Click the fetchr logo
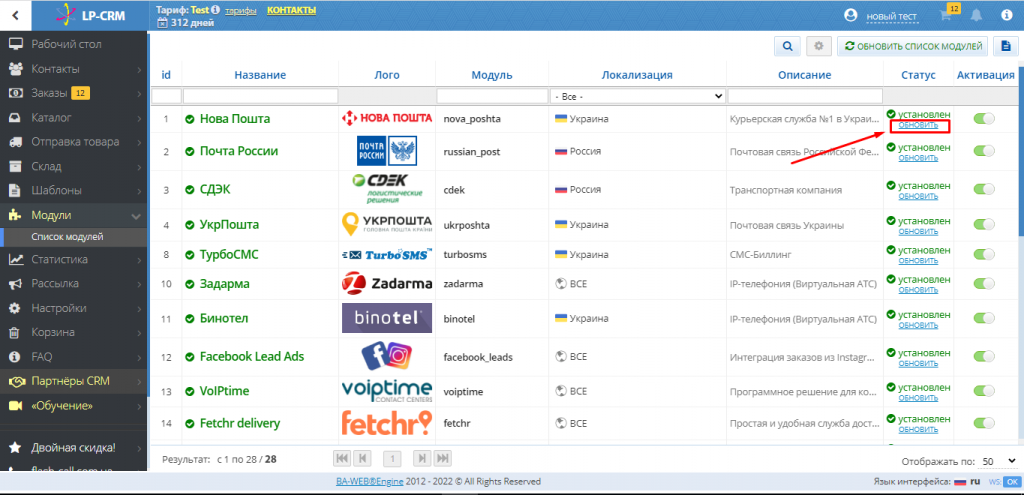This screenshot has height=495, width=1024. 387,423
